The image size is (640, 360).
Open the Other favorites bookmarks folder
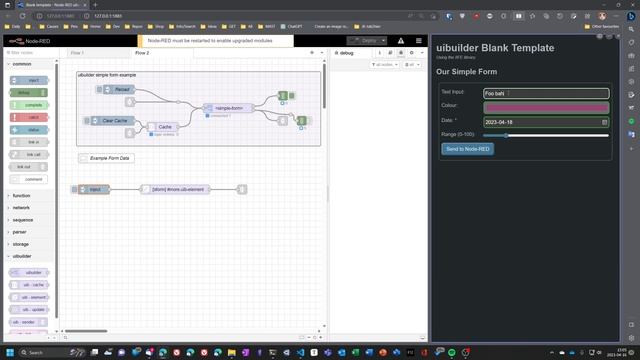pyautogui.click(x=602, y=27)
